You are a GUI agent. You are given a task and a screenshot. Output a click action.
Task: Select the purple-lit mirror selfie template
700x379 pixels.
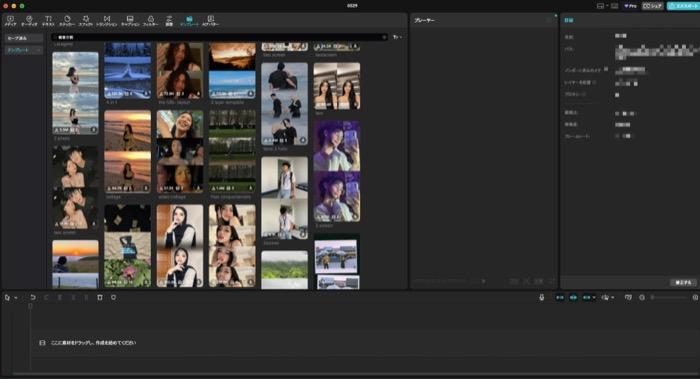click(337, 171)
